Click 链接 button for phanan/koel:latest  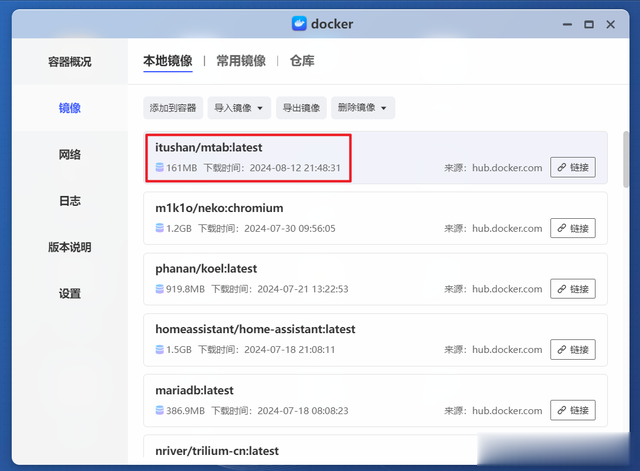573,289
